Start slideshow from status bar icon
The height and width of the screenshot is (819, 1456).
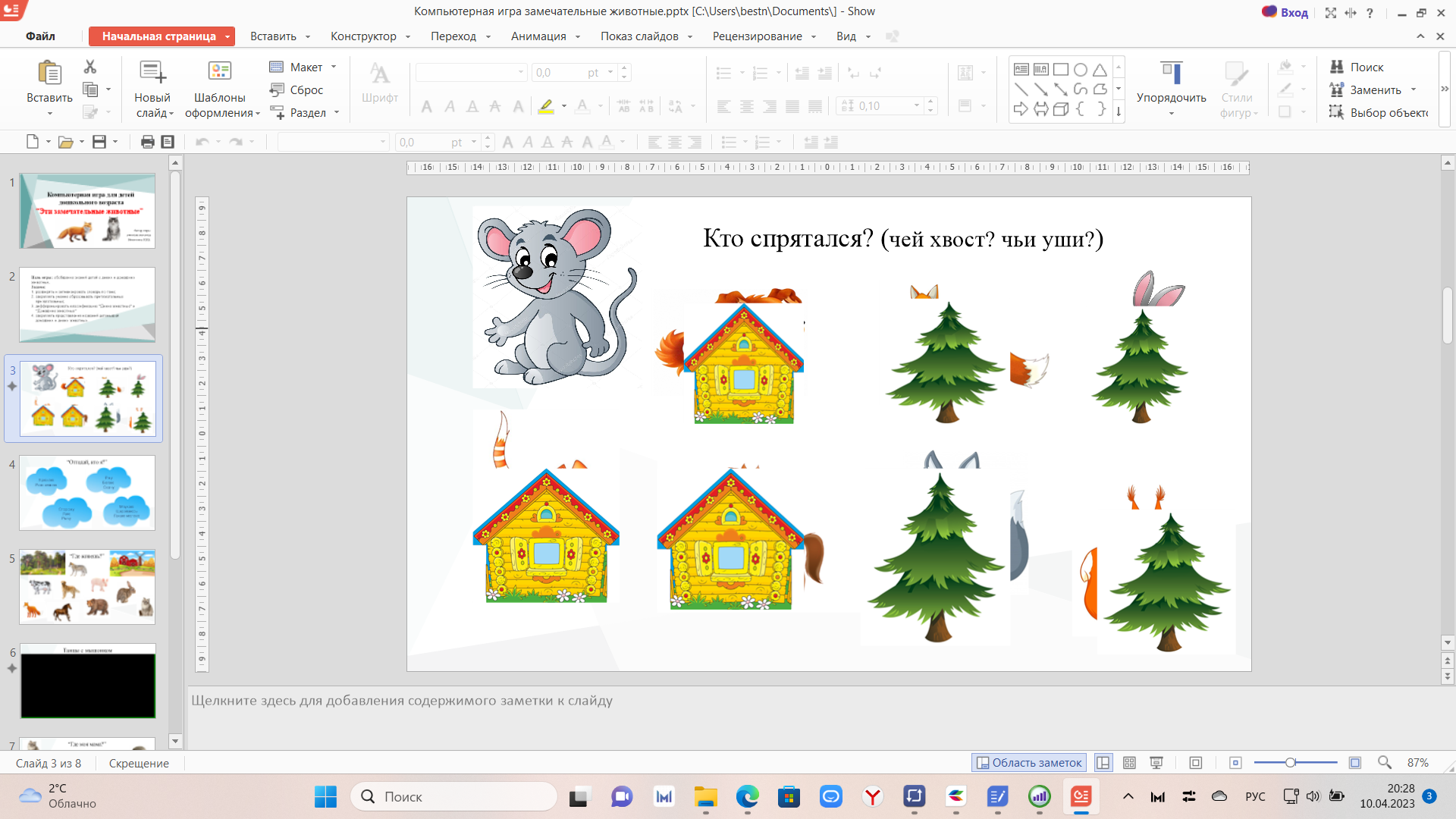point(1156,763)
